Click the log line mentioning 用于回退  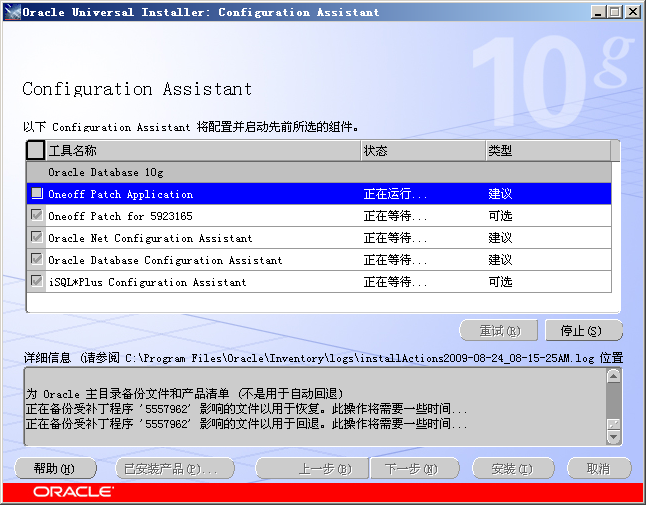click(x=246, y=423)
